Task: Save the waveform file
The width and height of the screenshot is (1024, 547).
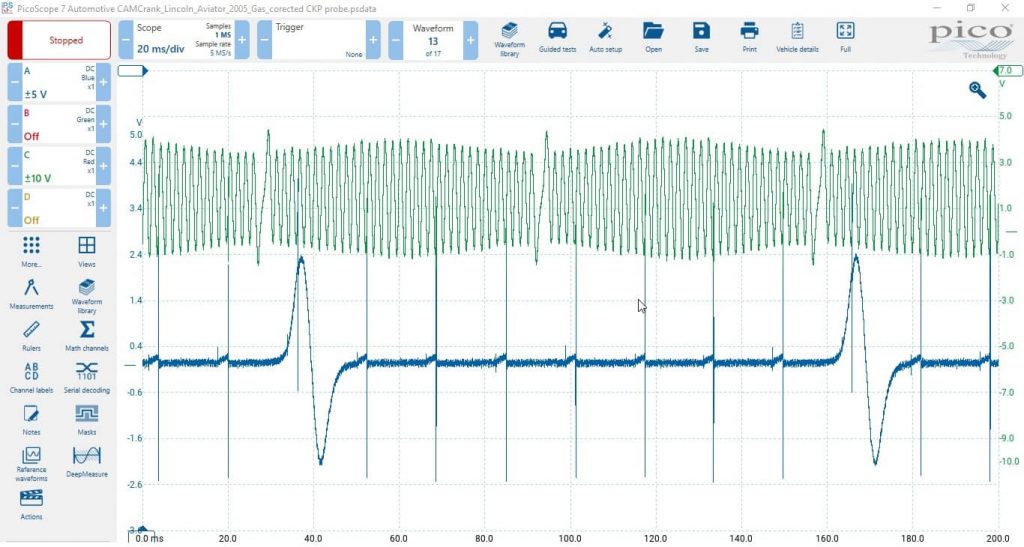Action: pyautogui.click(x=701, y=38)
